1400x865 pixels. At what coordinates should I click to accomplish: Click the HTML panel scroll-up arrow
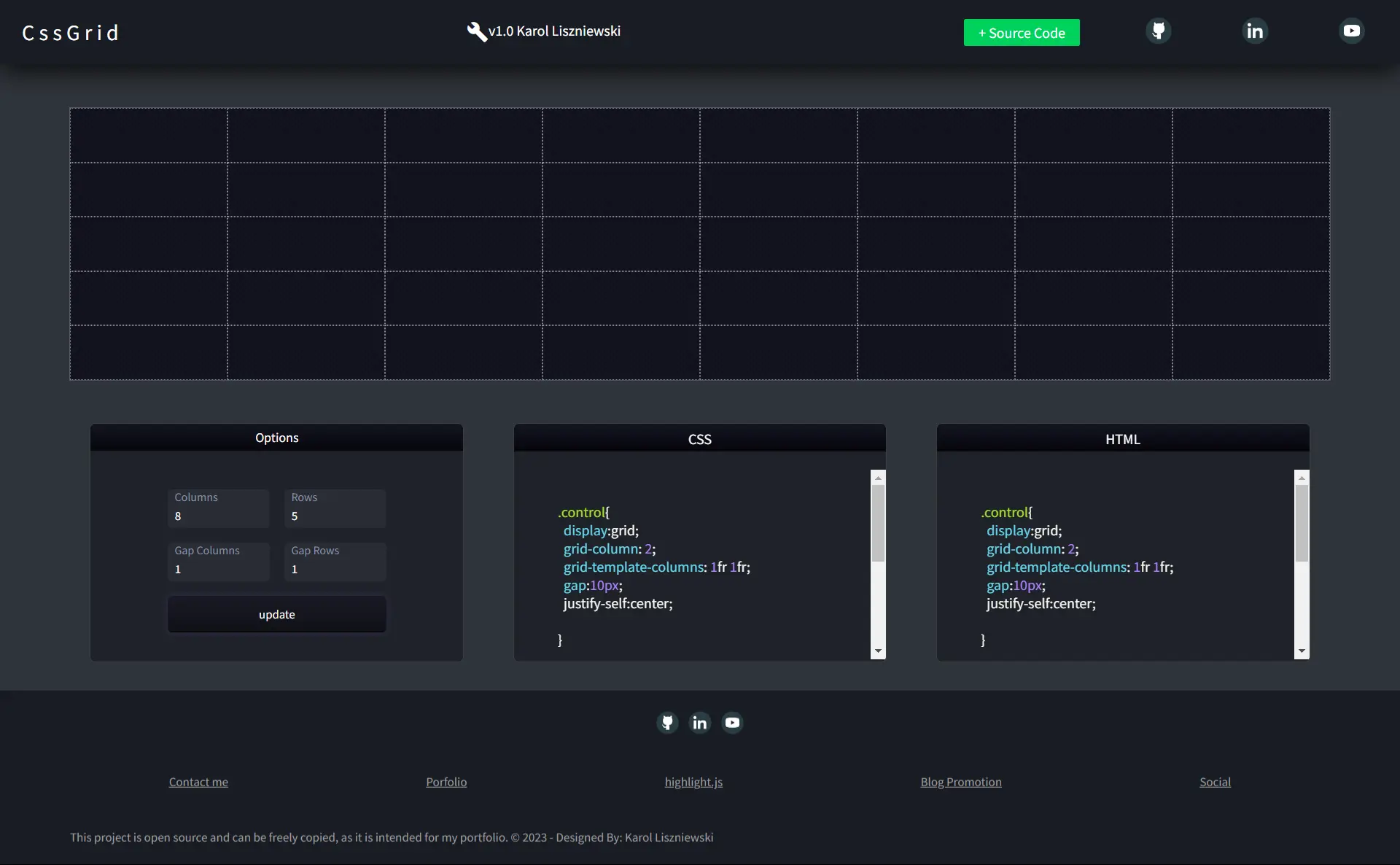(x=1302, y=478)
